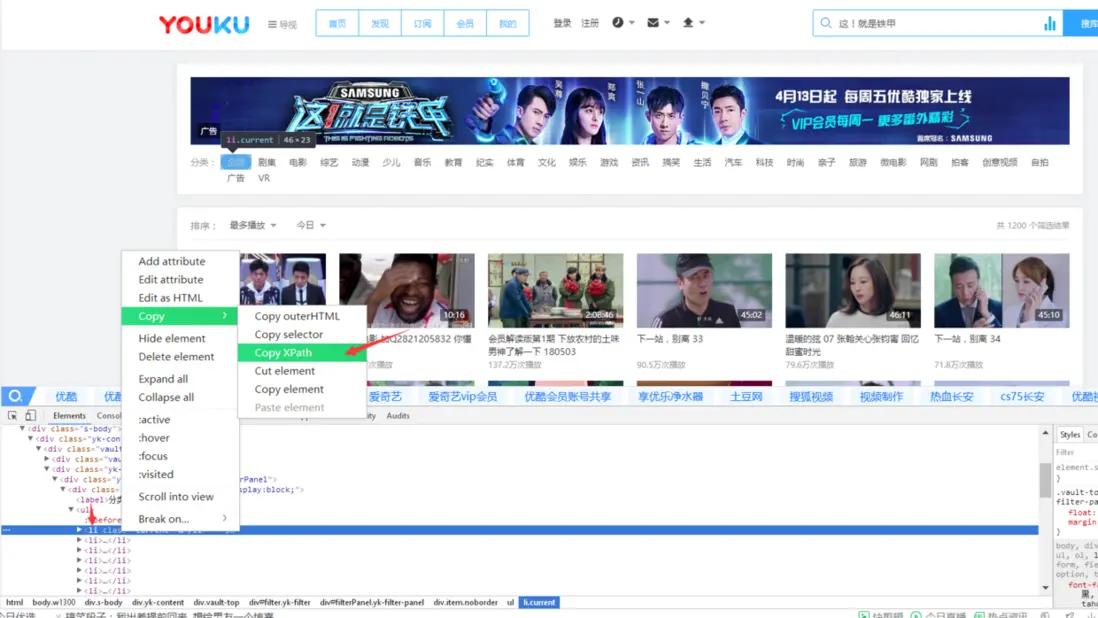Expand the selected li.current tree row
Image resolution: width=1098 pixels, height=618 pixels.
pyautogui.click(x=79, y=530)
